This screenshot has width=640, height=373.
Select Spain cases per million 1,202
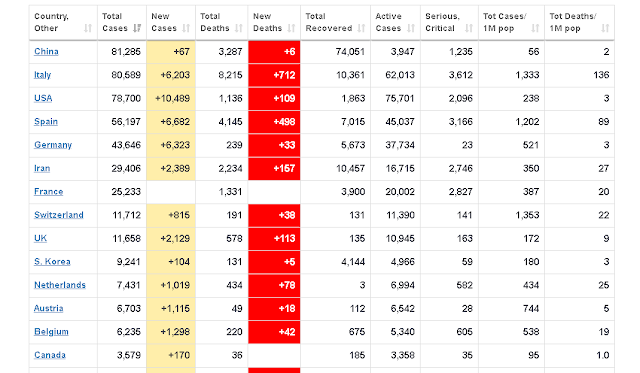pyautogui.click(x=527, y=122)
